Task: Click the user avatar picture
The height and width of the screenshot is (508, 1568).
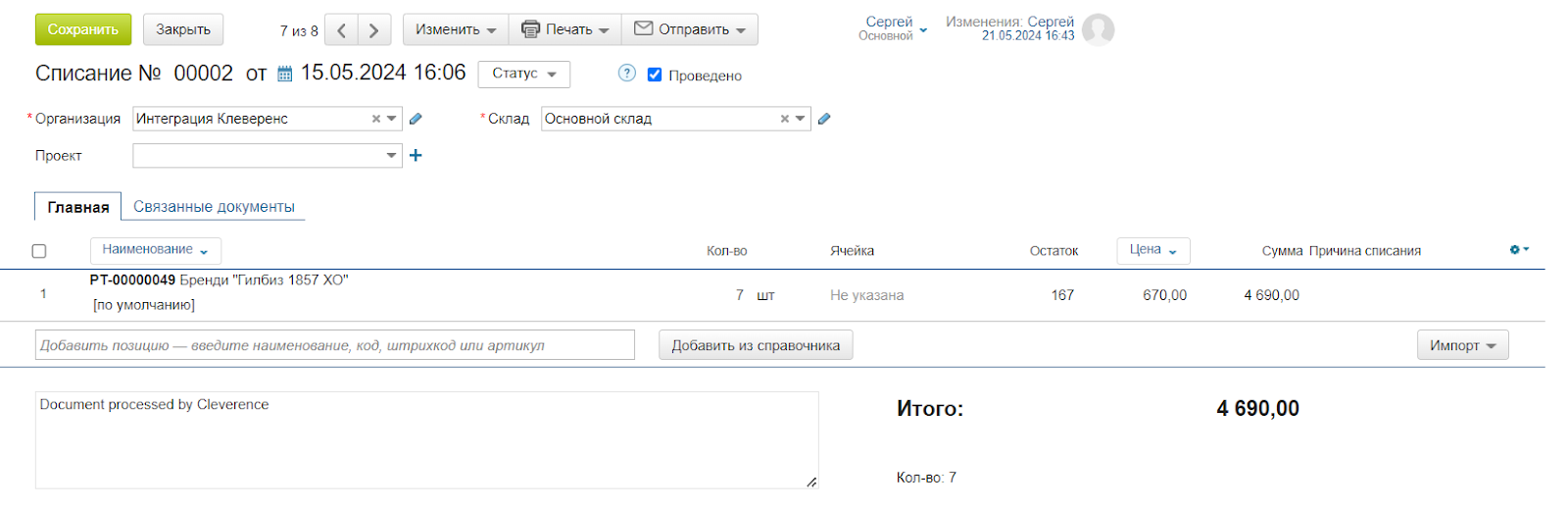Action: tap(1099, 29)
